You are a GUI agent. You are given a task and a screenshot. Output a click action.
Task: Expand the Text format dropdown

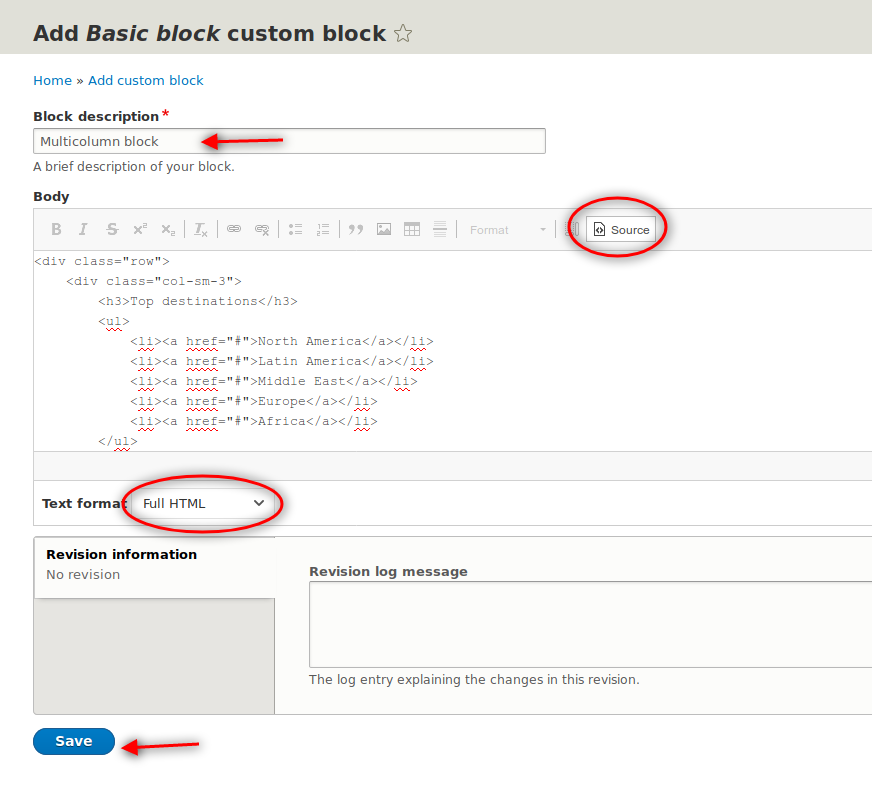point(203,503)
